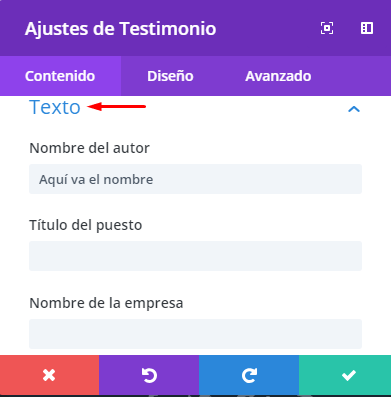Click empty tab bar space after Avanzado
This screenshot has height=397, width=391.
[x=364, y=76]
